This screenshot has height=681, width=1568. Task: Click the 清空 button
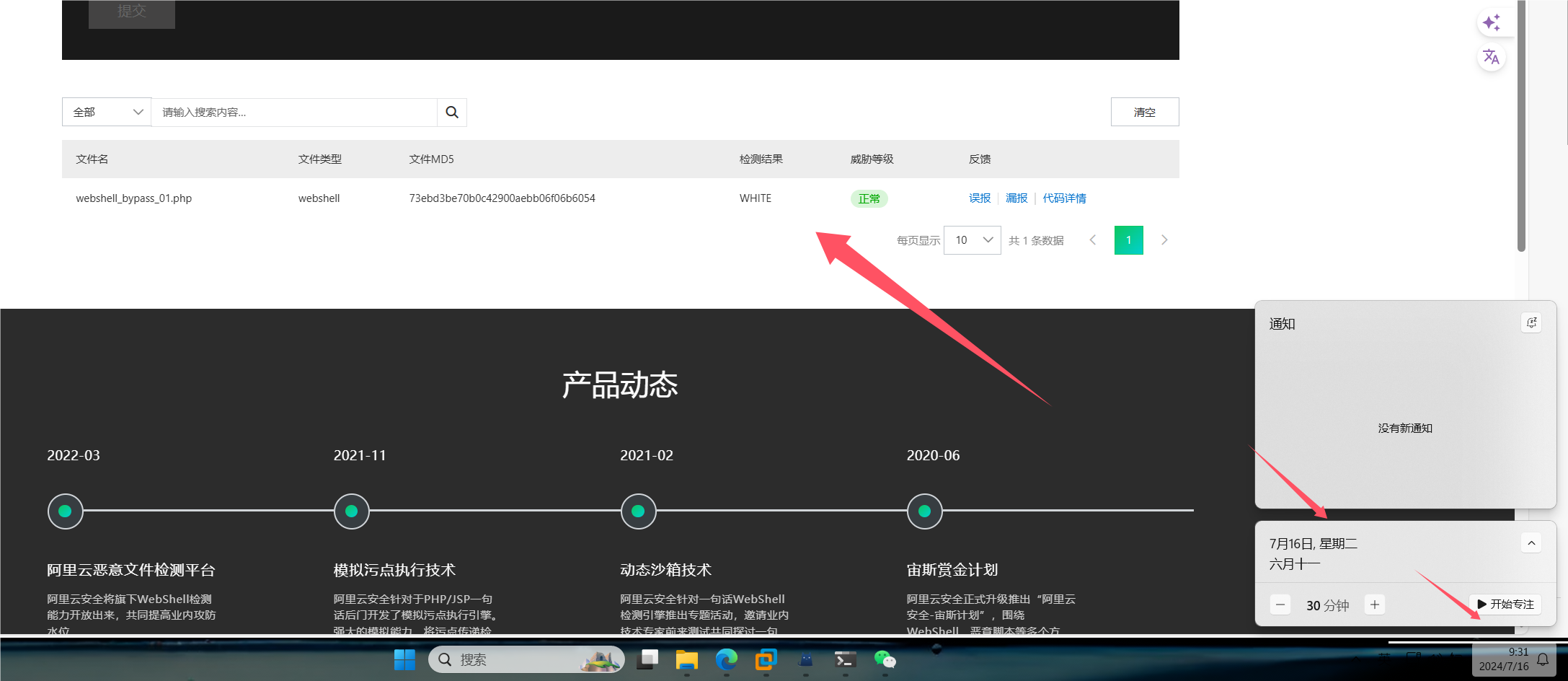click(x=1145, y=112)
